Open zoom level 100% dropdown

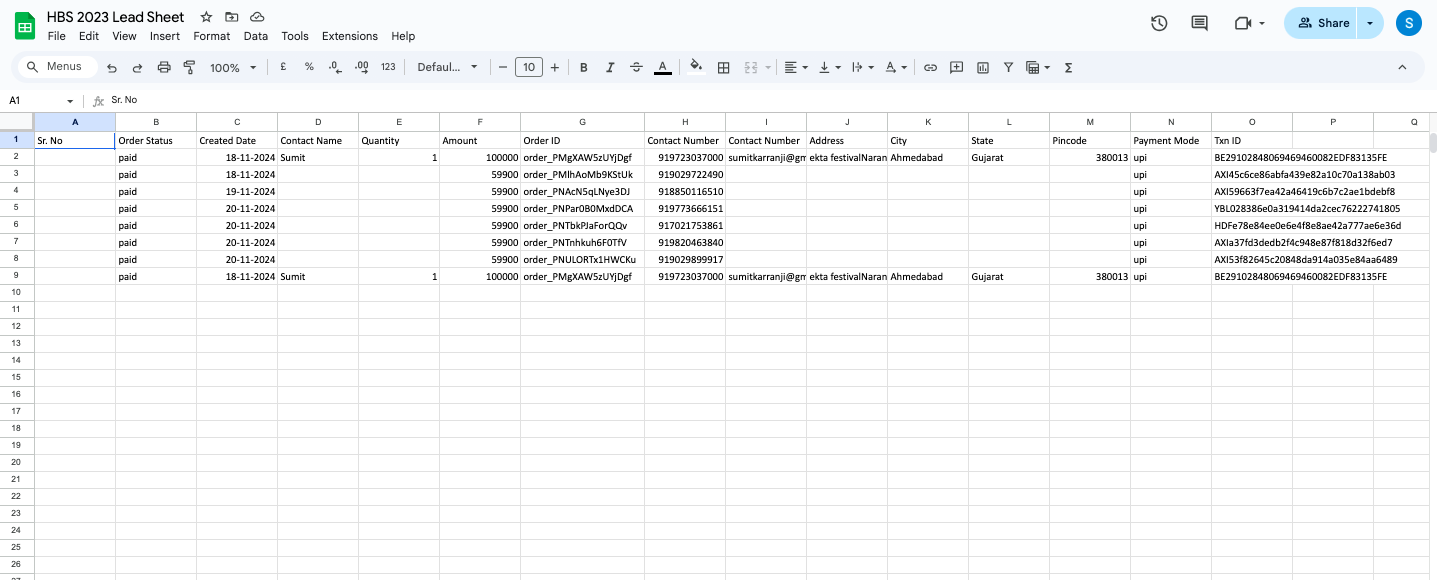(x=232, y=67)
